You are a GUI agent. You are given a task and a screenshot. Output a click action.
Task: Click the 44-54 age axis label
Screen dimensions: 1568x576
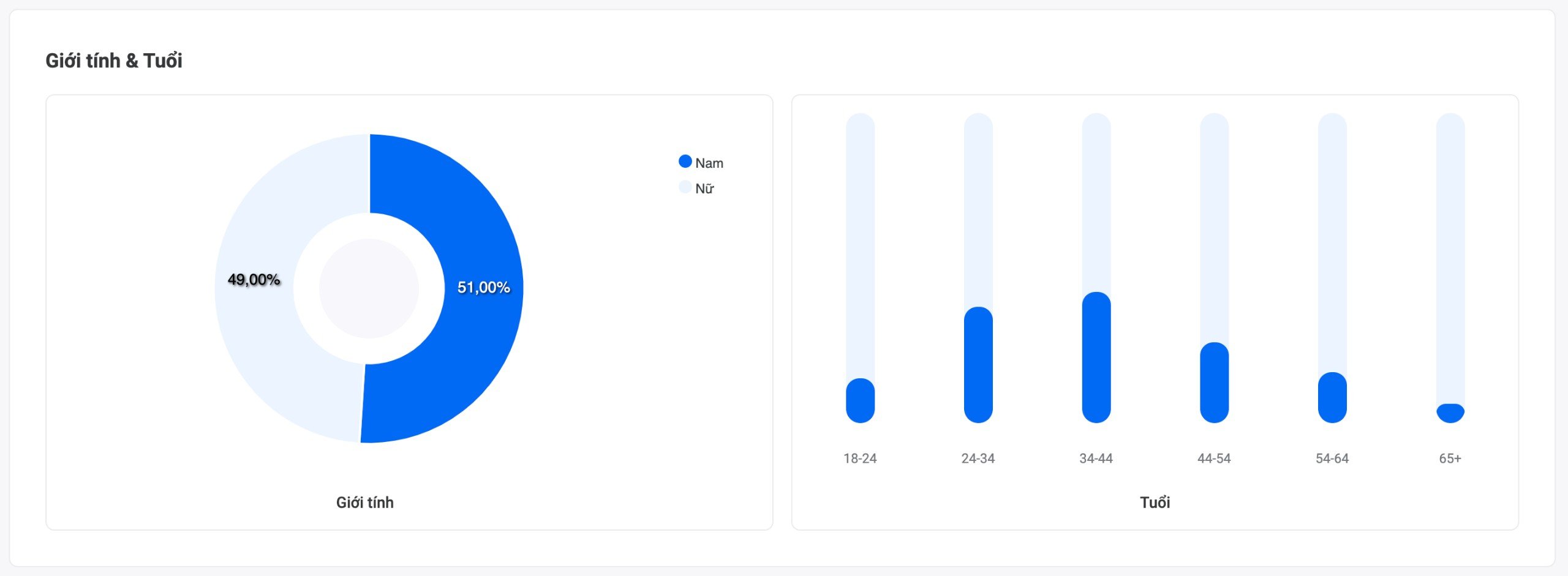(1214, 458)
